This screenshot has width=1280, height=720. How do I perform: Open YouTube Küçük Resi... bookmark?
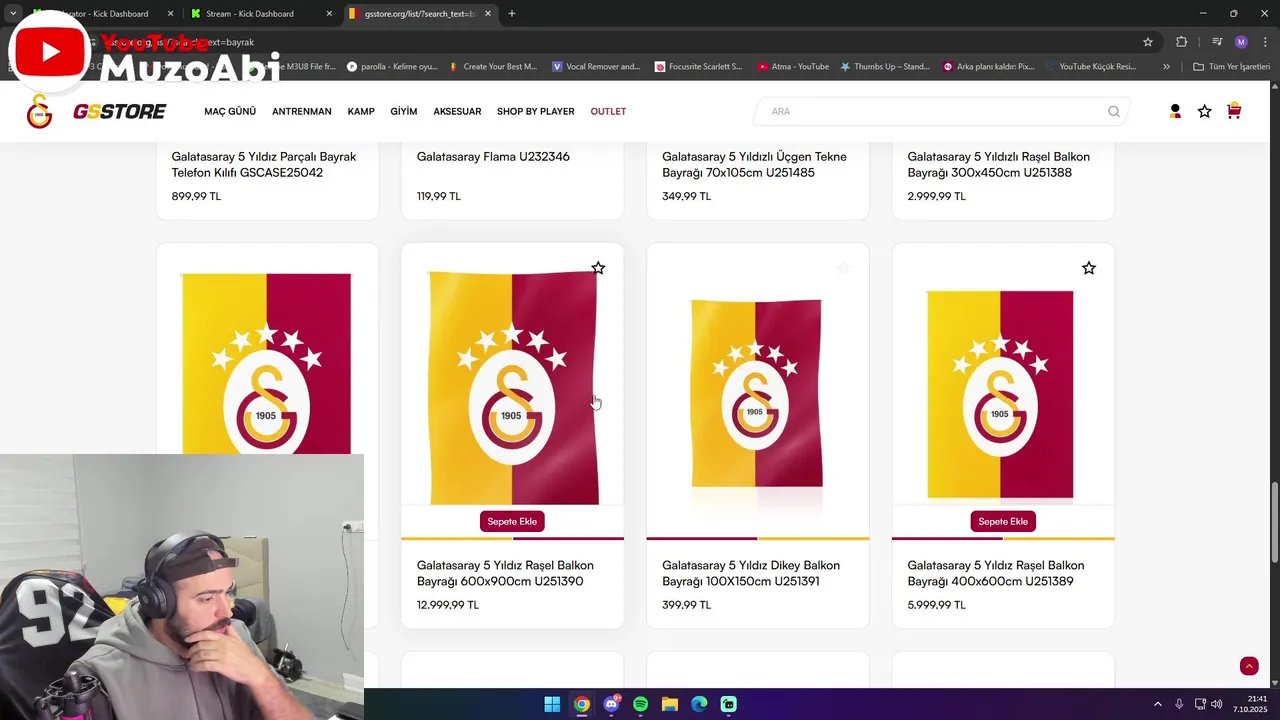1090,66
